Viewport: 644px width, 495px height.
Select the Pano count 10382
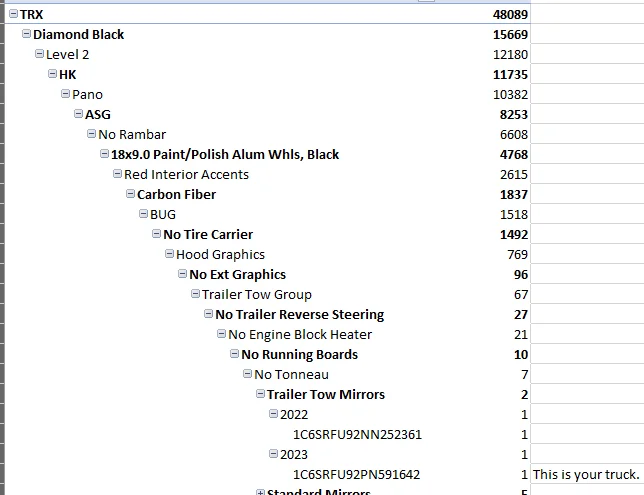pos(510,94)
